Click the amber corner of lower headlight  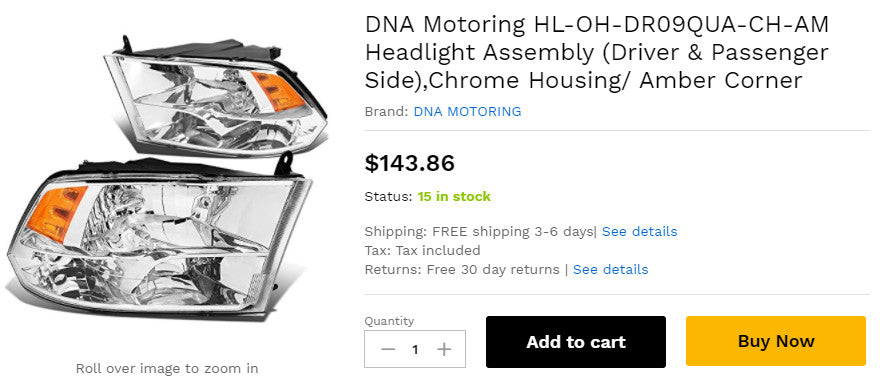coord(56,214)
